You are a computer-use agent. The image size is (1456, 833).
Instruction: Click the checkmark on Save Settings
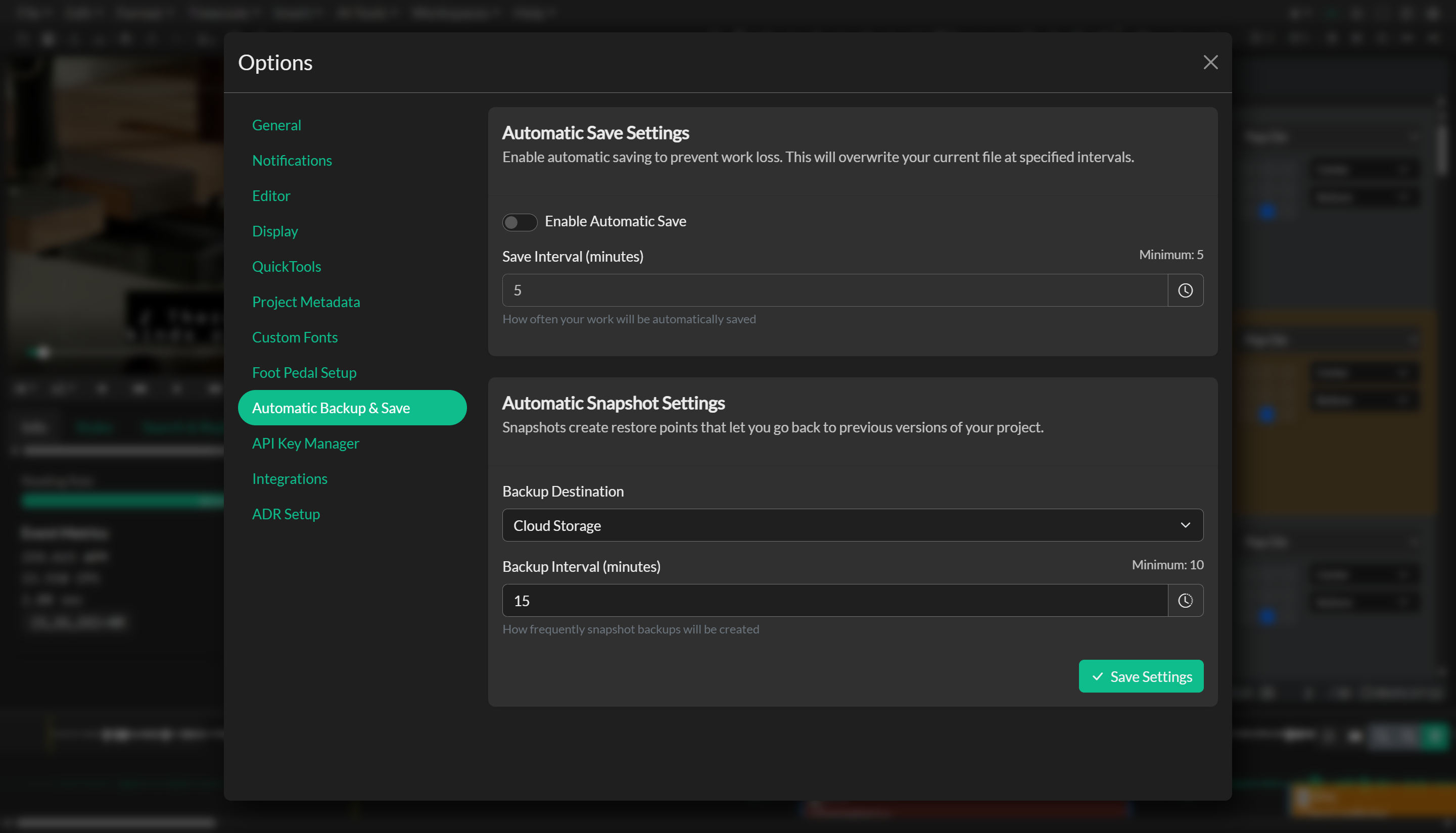[x=1097, y=676]
